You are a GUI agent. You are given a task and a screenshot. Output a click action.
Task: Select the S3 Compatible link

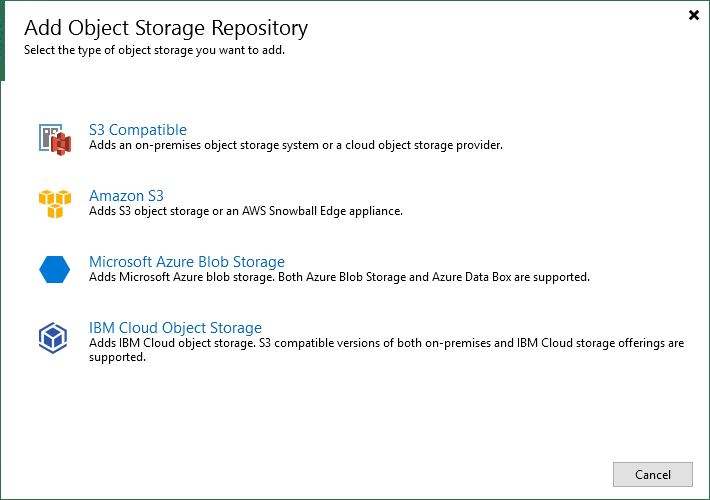[x=138, y=130]
